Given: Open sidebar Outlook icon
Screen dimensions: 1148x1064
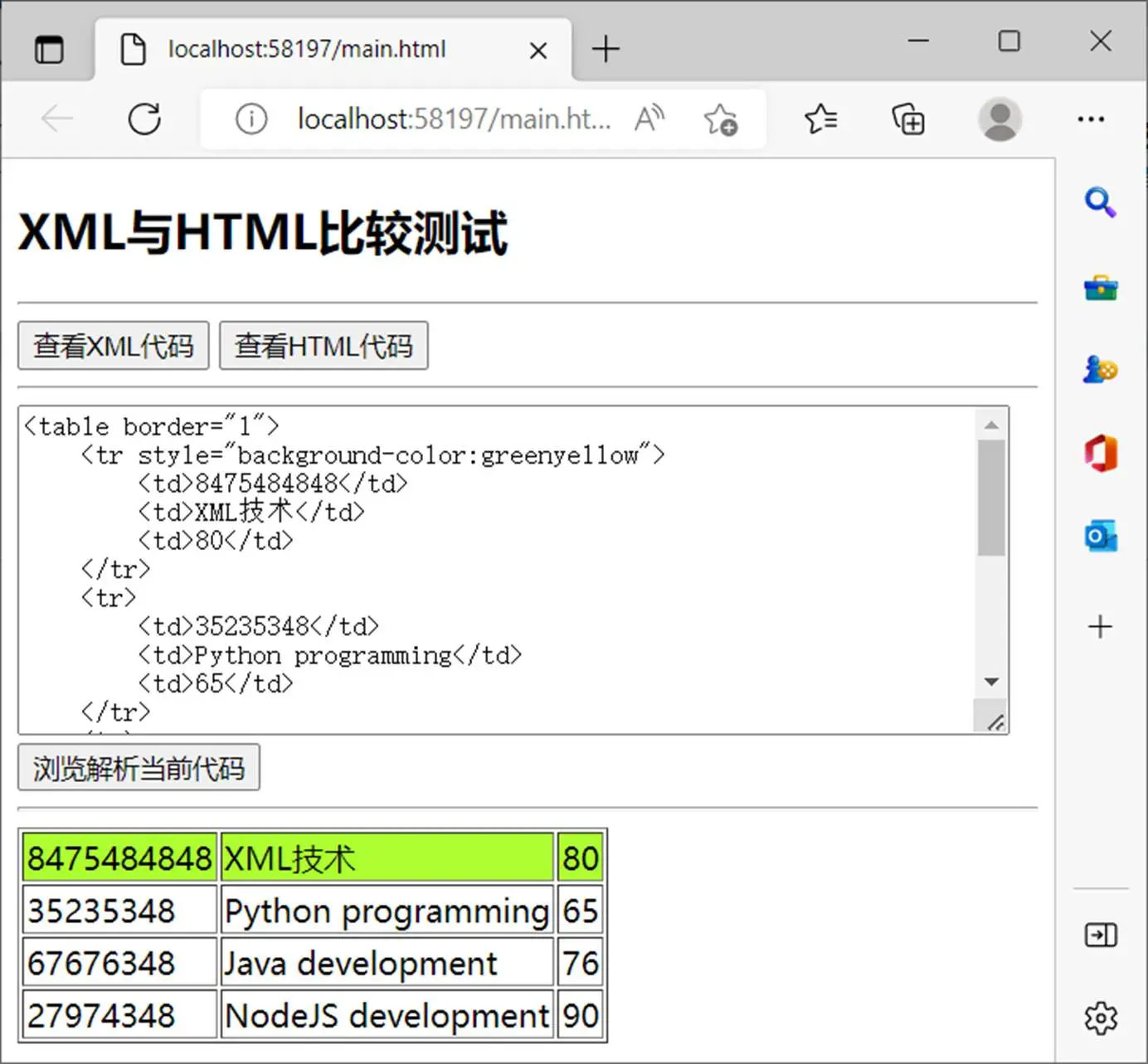Looking at the screenshot, I should click(x=1101, y=537).
